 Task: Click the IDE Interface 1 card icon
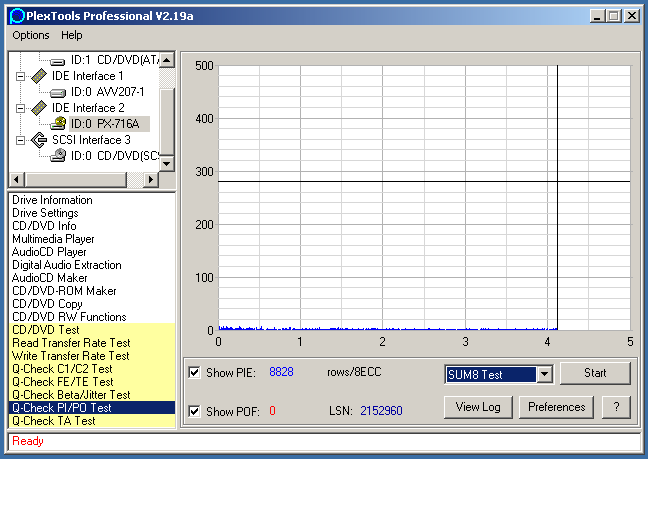point(38,76)
